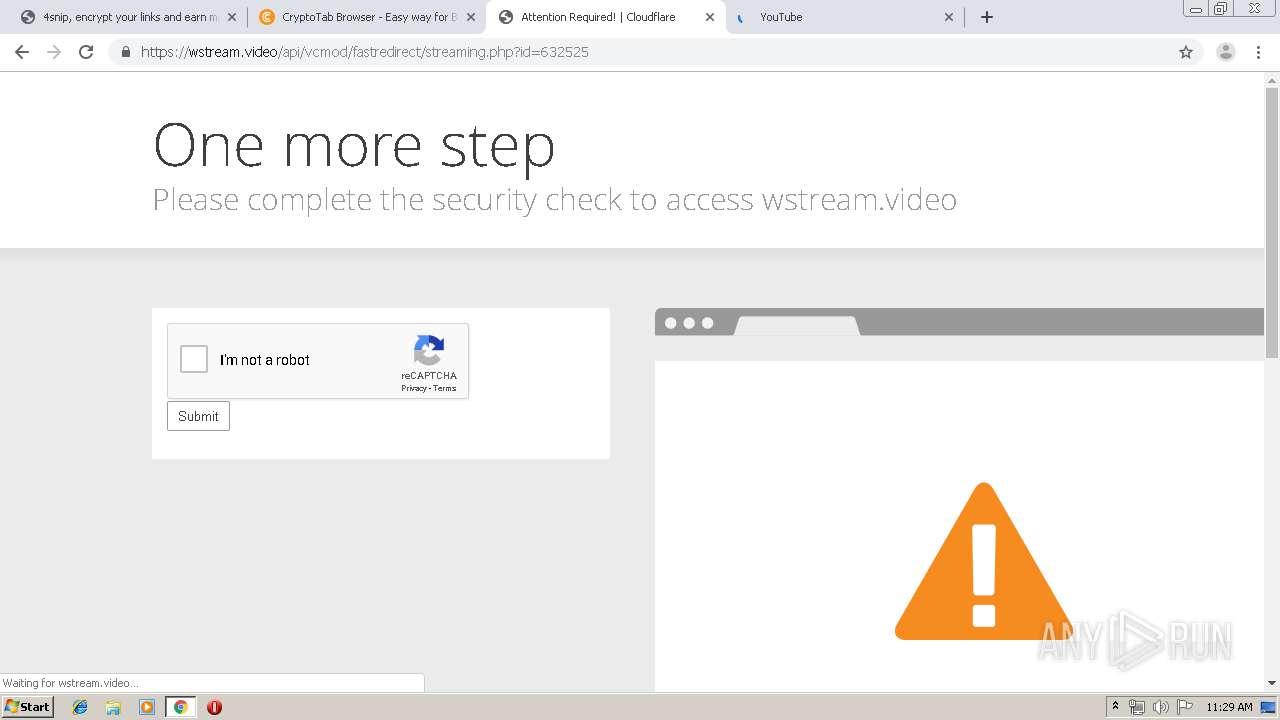Open Chrome three-dot menu
The image size is (1280, 720).
[1258, 52]
